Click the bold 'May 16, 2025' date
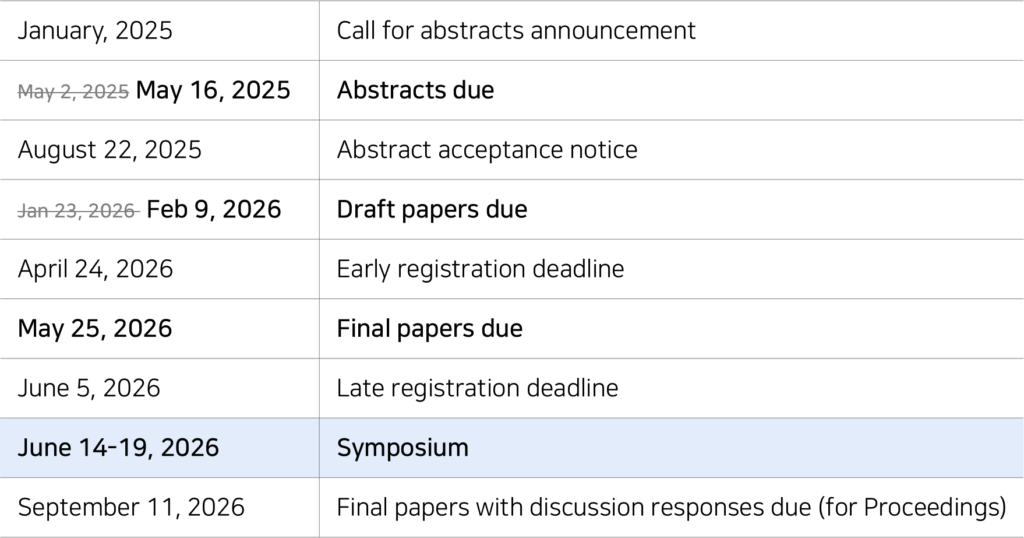 [213, 90]
